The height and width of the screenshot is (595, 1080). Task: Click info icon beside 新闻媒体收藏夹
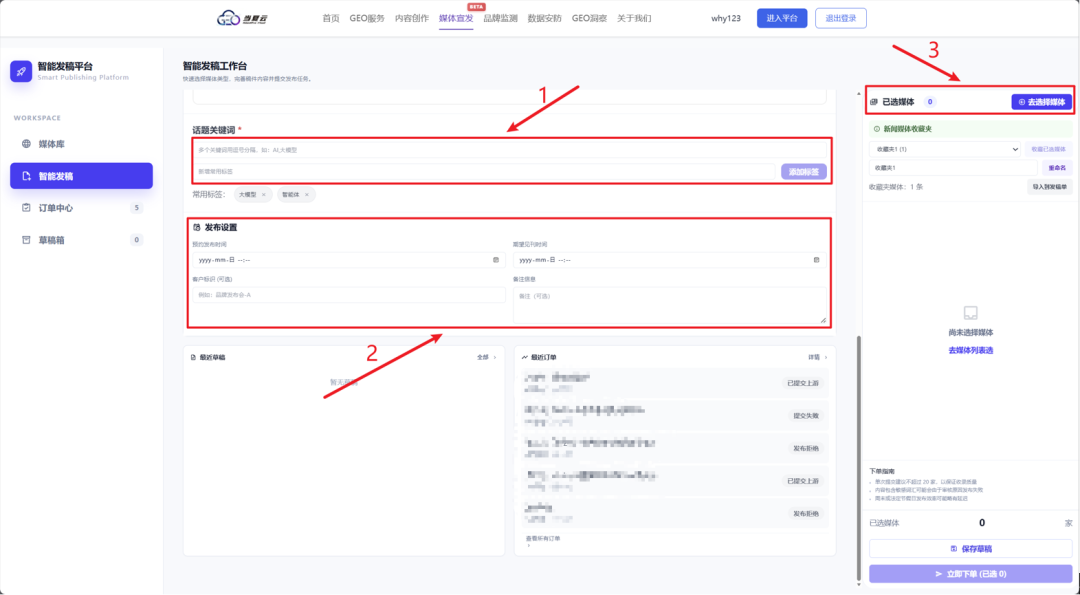tap(877, 129)
